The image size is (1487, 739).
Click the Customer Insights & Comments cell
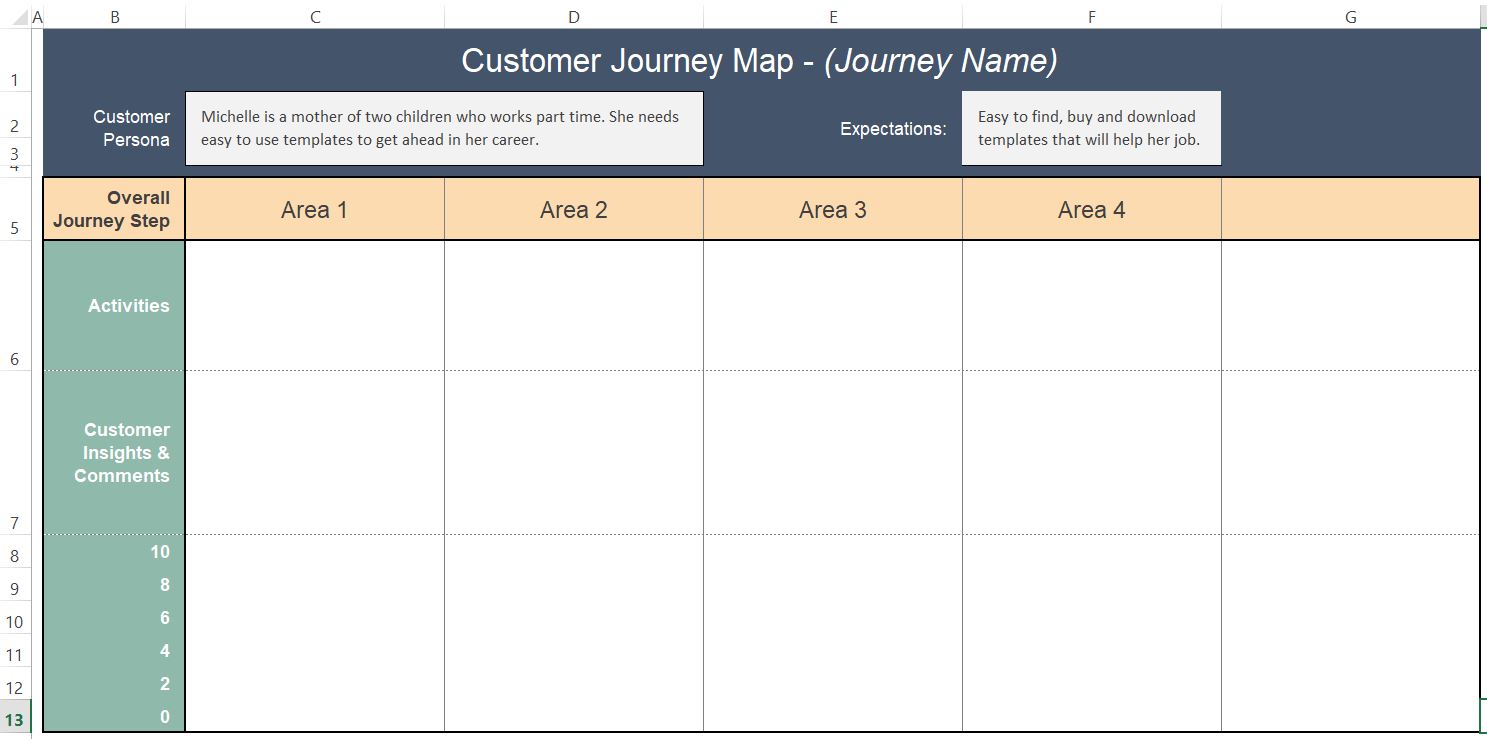114,453
